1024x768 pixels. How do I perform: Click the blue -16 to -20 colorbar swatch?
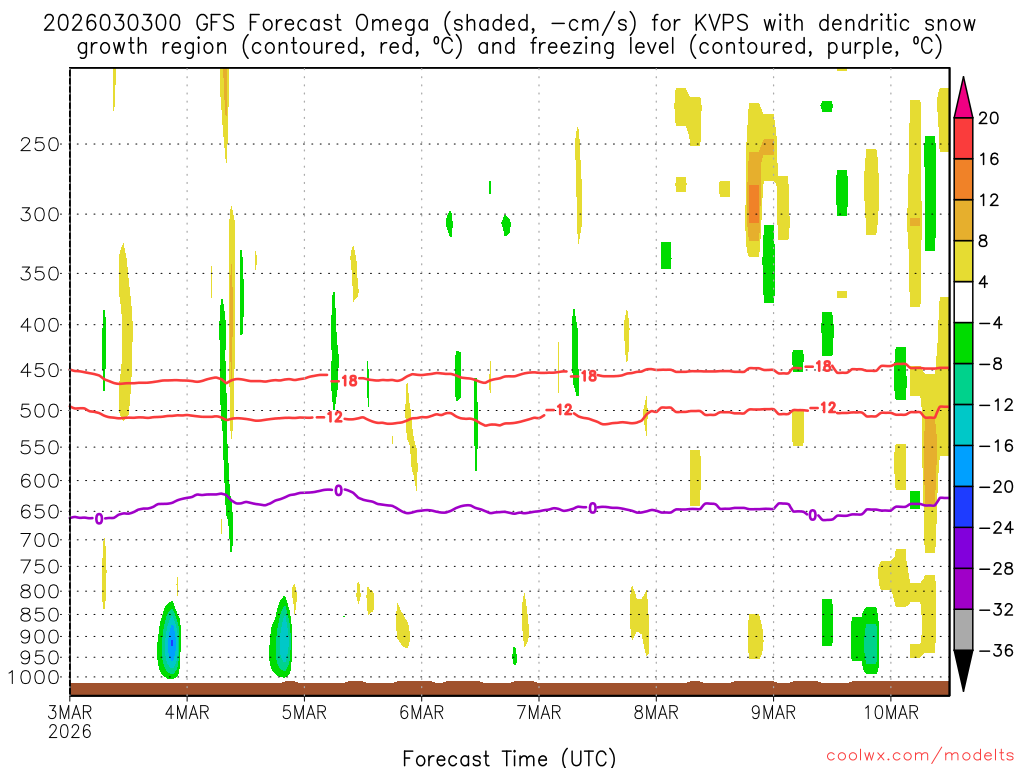(963, 466)
